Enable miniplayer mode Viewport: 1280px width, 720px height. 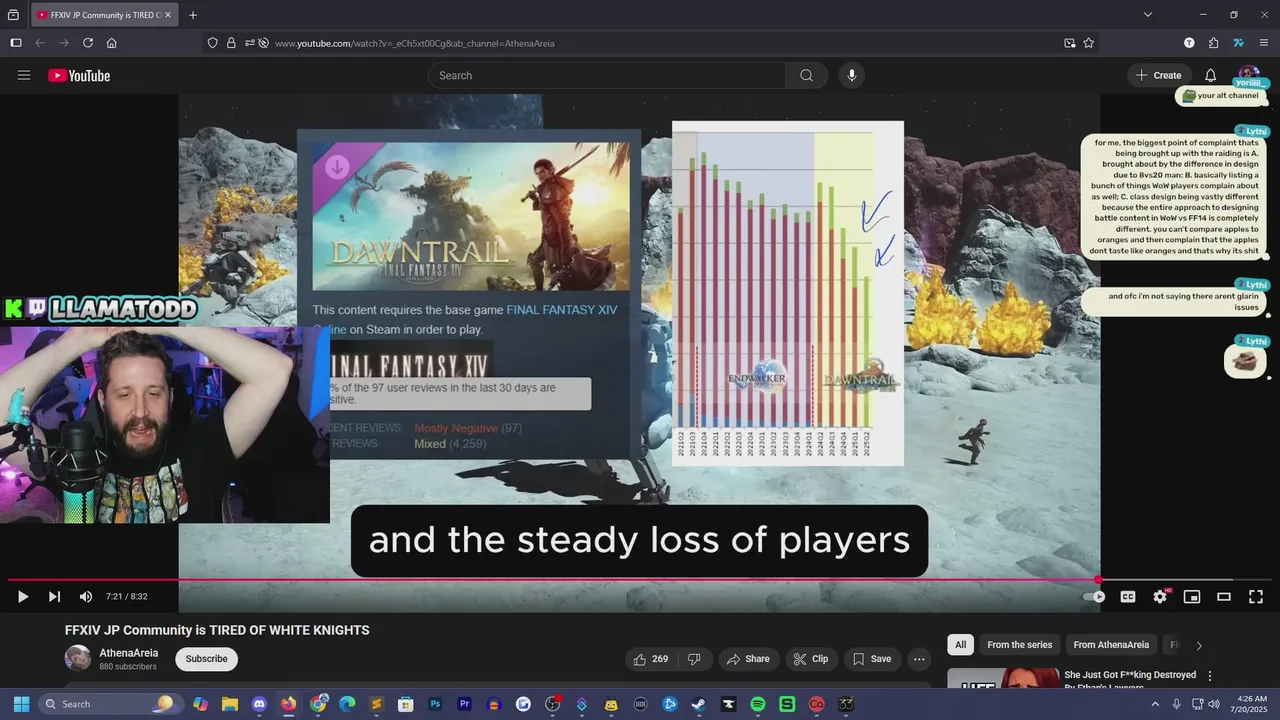(x=1192, y=597)
